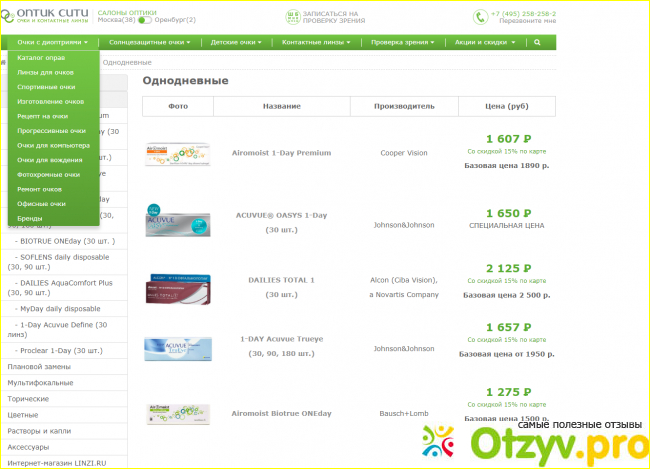Select Мультифокальные in the sidebar

point(40,383)
